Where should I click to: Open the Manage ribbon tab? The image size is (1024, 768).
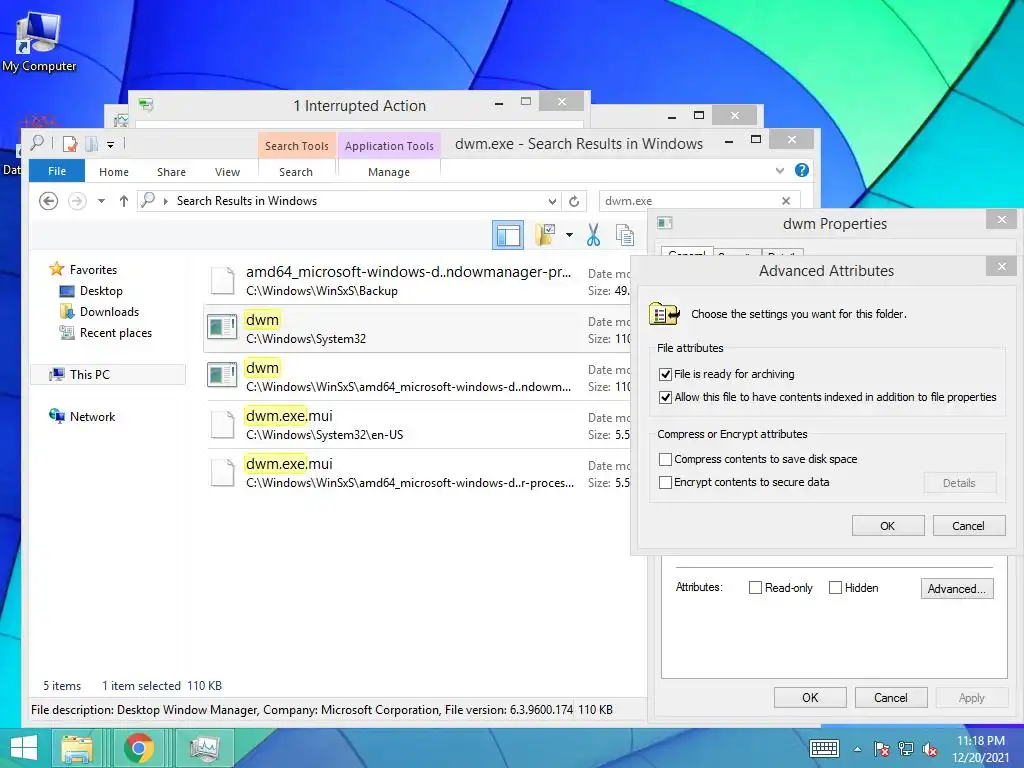(x=389, y=172)
